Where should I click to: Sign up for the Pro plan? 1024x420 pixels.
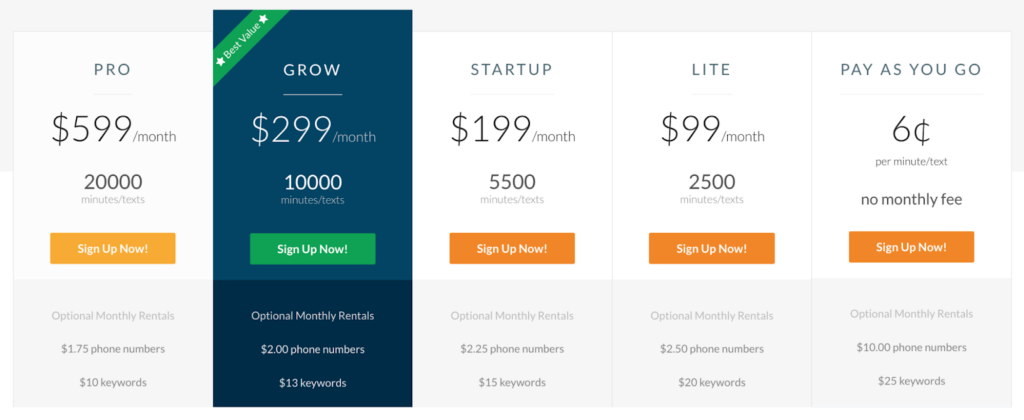click(113, 248)
